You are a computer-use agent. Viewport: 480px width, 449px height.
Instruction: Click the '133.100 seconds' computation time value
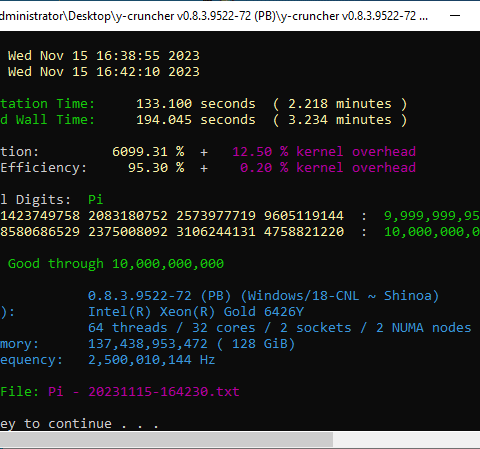196,104
